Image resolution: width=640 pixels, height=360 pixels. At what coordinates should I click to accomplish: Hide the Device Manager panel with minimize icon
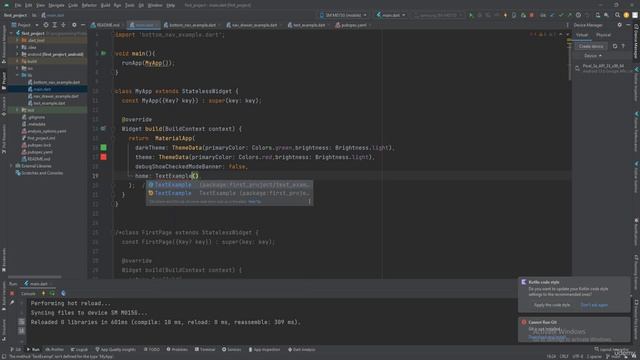(629, 25)
